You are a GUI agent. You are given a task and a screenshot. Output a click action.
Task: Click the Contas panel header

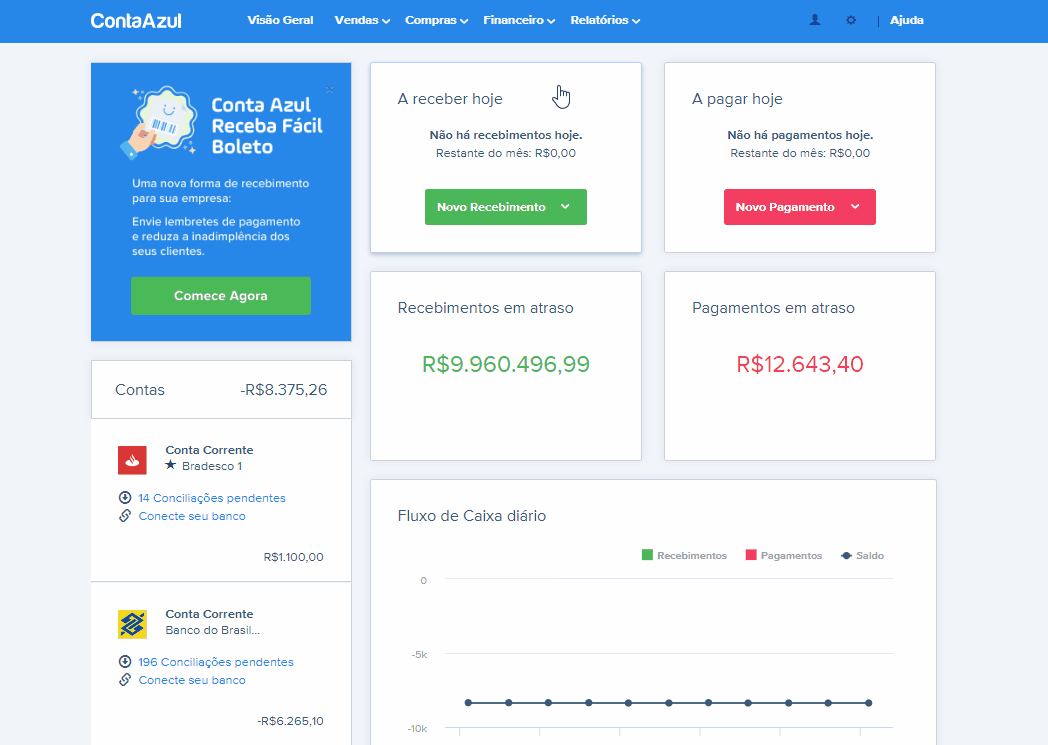pyautogui.click(x=221, y=390)
